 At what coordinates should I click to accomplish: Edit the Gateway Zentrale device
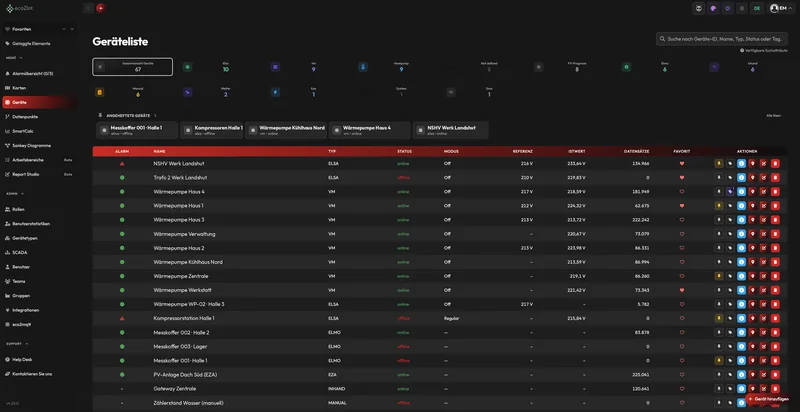764,389
